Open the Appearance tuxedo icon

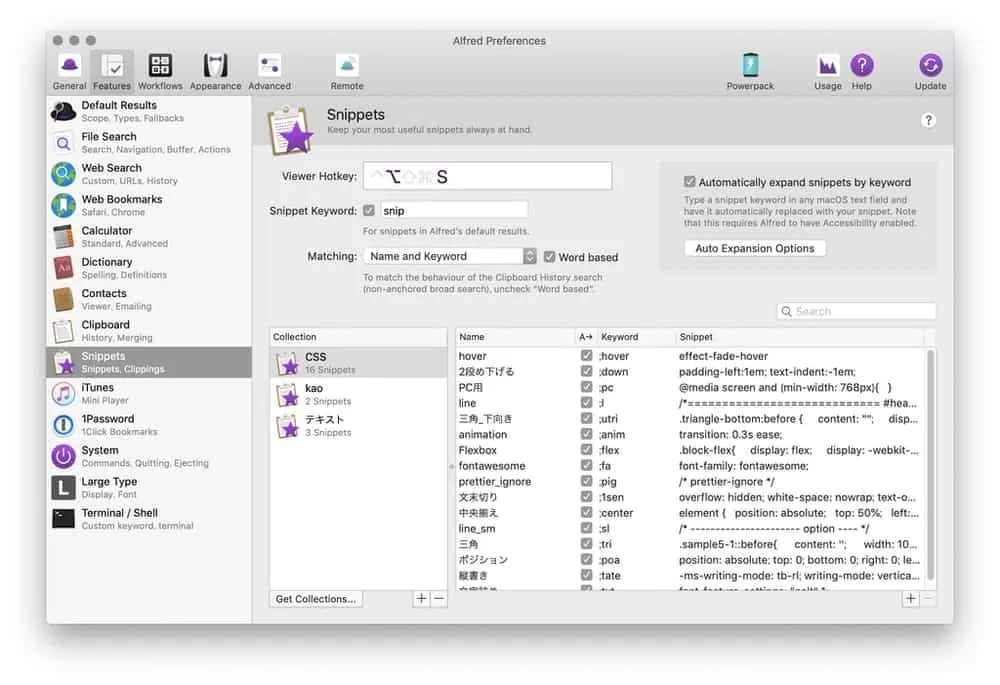coord(215,68)
